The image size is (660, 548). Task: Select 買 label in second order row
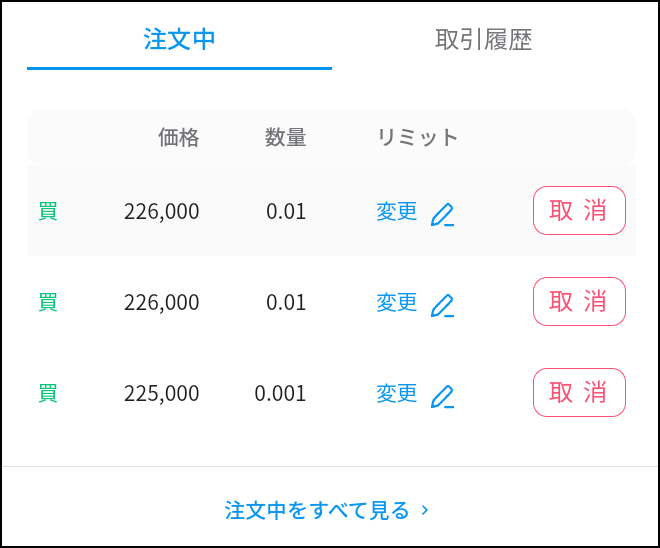click(x=48, y=302)
